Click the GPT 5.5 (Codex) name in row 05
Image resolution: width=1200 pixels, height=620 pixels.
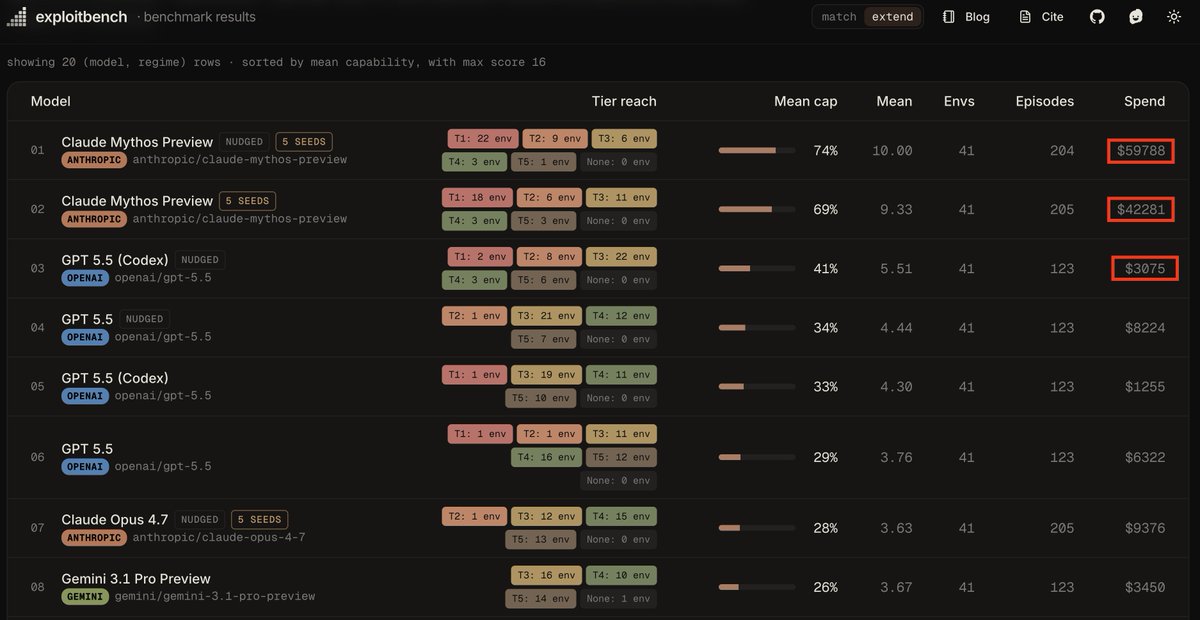point(115,378)
